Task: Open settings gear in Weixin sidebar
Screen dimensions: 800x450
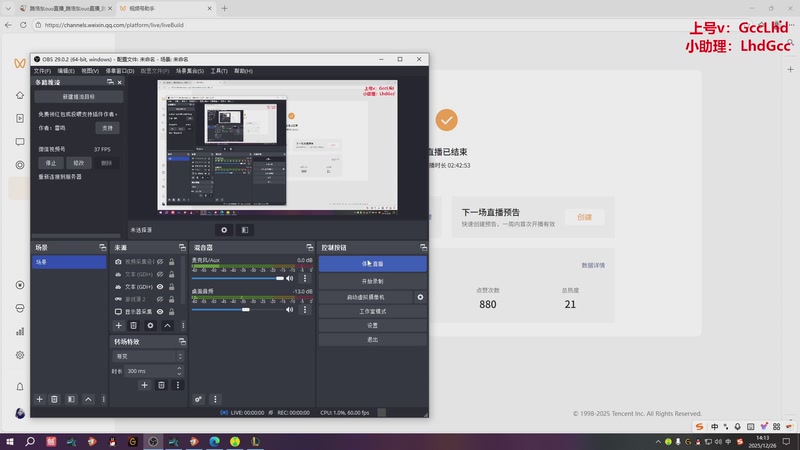Action: click(20, 355)
